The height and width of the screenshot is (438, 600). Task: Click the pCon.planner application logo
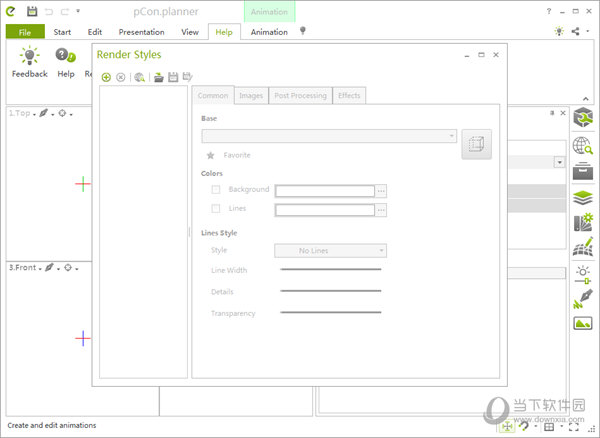pos(11,11)
